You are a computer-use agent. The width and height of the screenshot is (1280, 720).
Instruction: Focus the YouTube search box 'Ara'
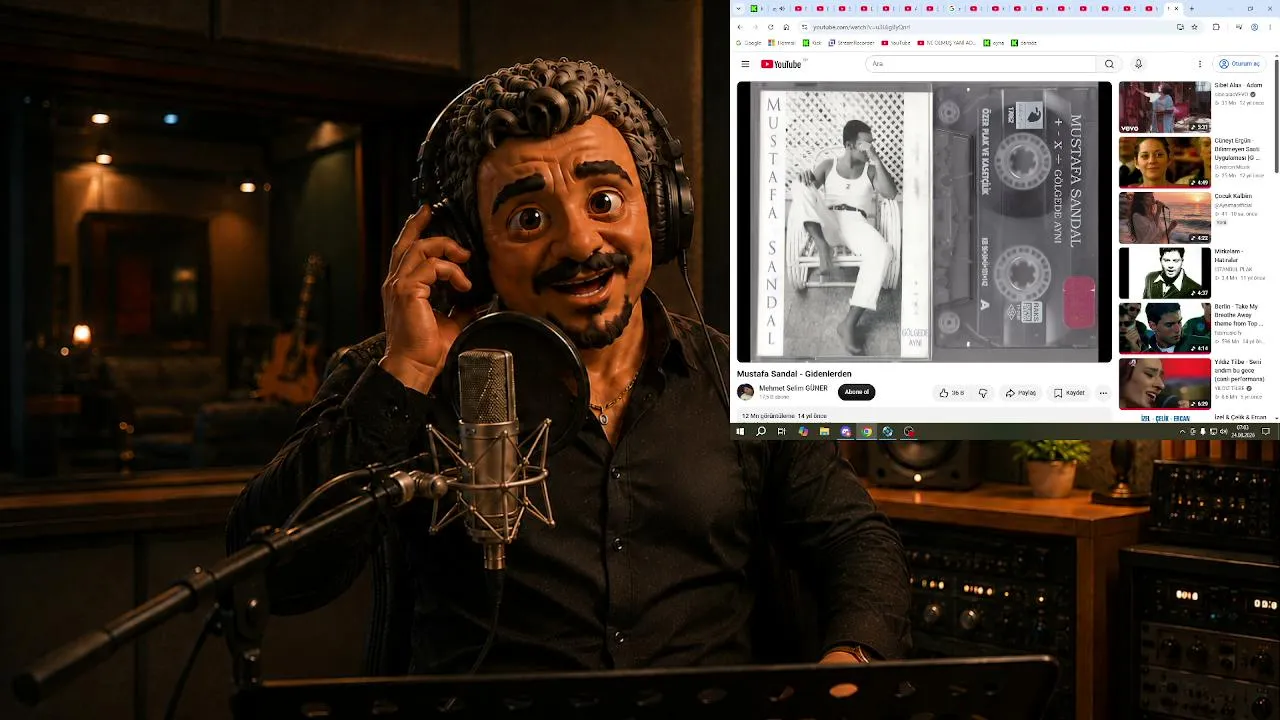click(x=981, y=64)
